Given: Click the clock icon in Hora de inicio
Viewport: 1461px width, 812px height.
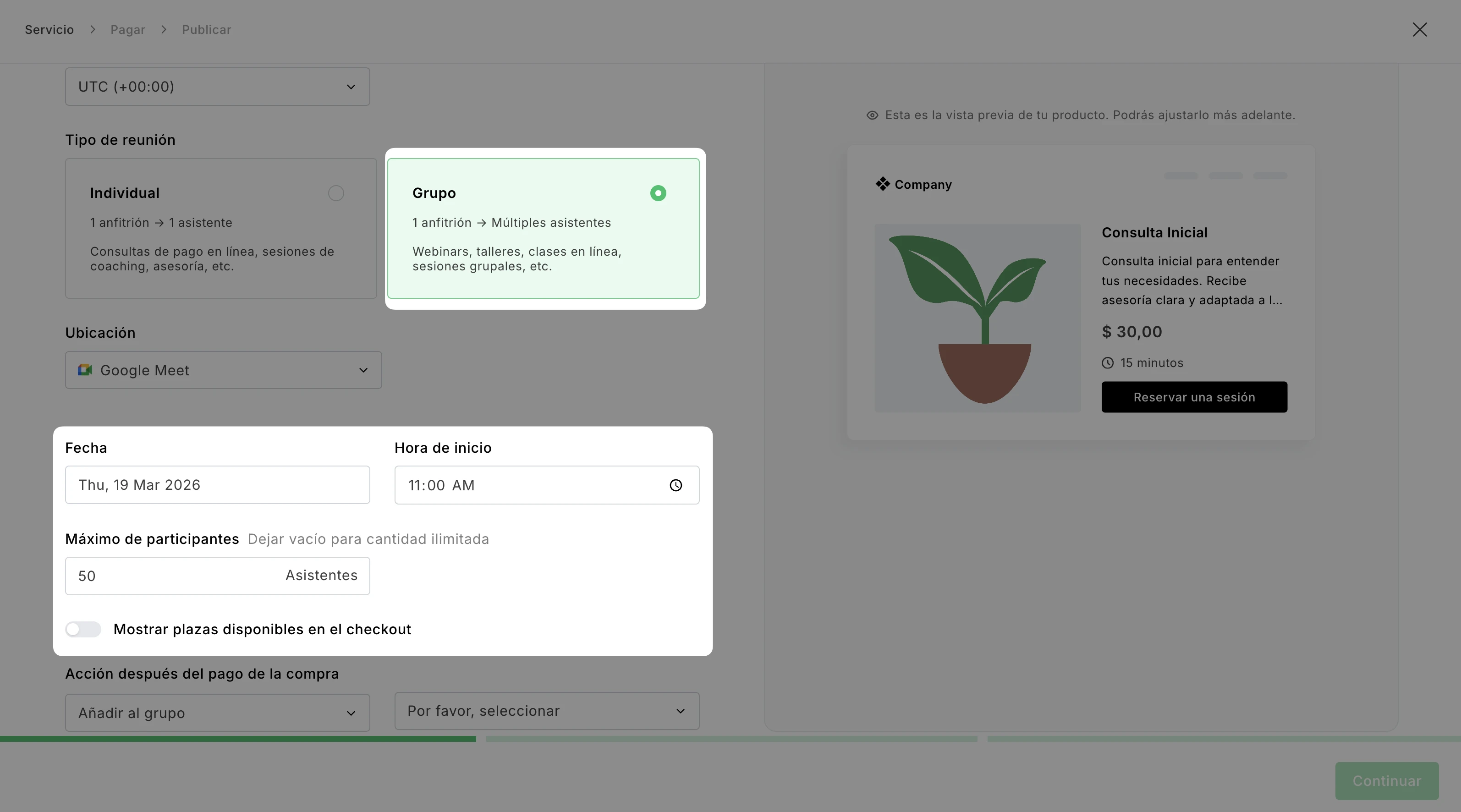Looking at the screenshot, I should click(x=676, y=485).
